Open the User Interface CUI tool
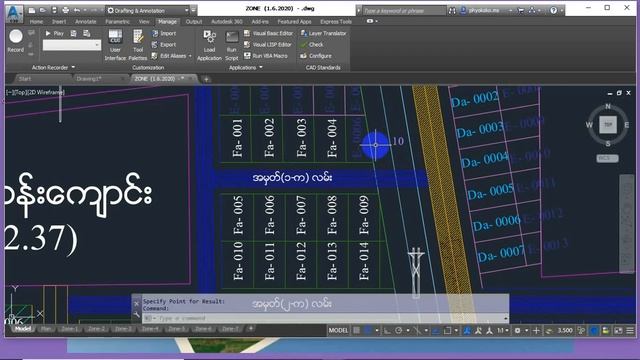Screen dimensions: 640x360 click(x=115, y=45)
